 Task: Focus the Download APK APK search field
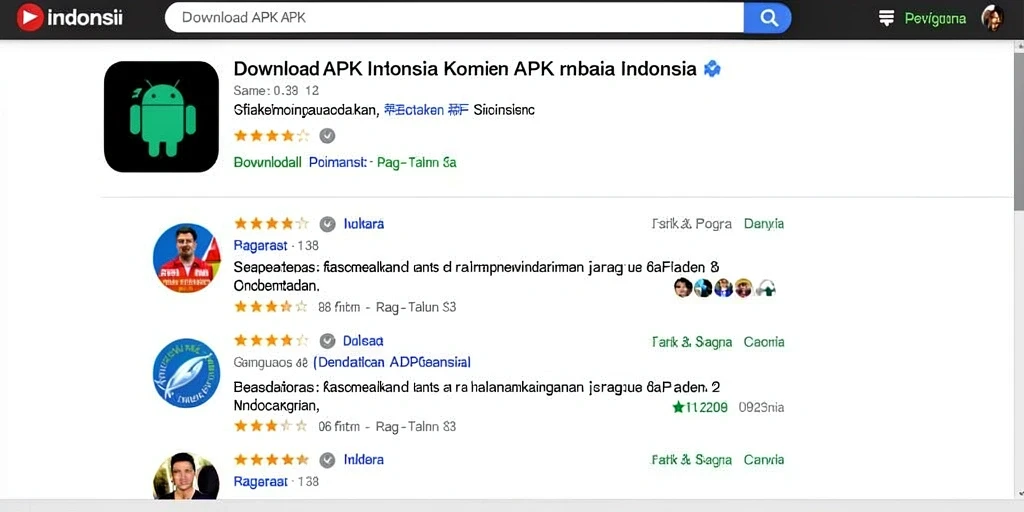click(454, 18)
